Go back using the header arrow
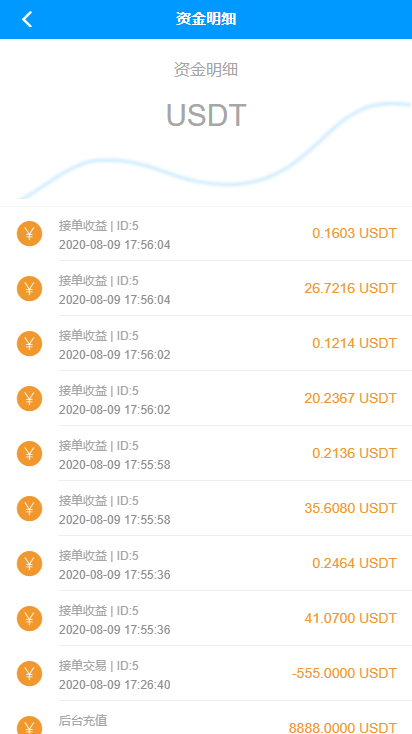Image resolution: width=412 pixels, height=734 pixels. point(27,19)
